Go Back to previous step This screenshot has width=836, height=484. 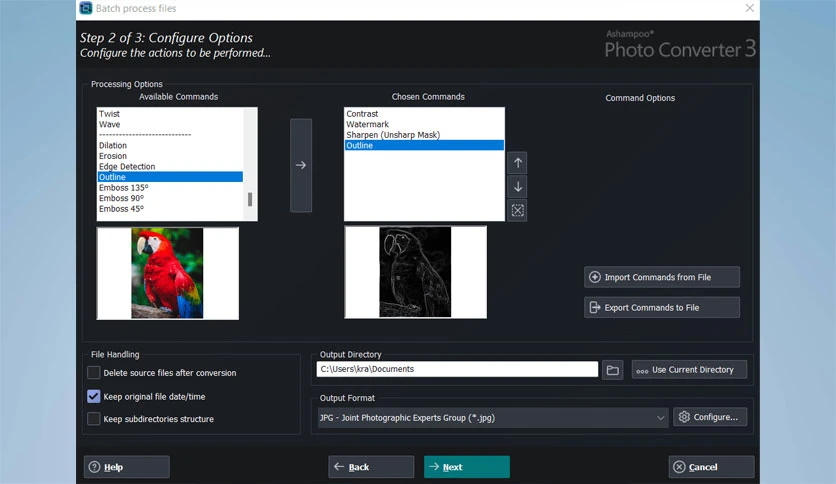pyautogui.click(x=371, y=467)
